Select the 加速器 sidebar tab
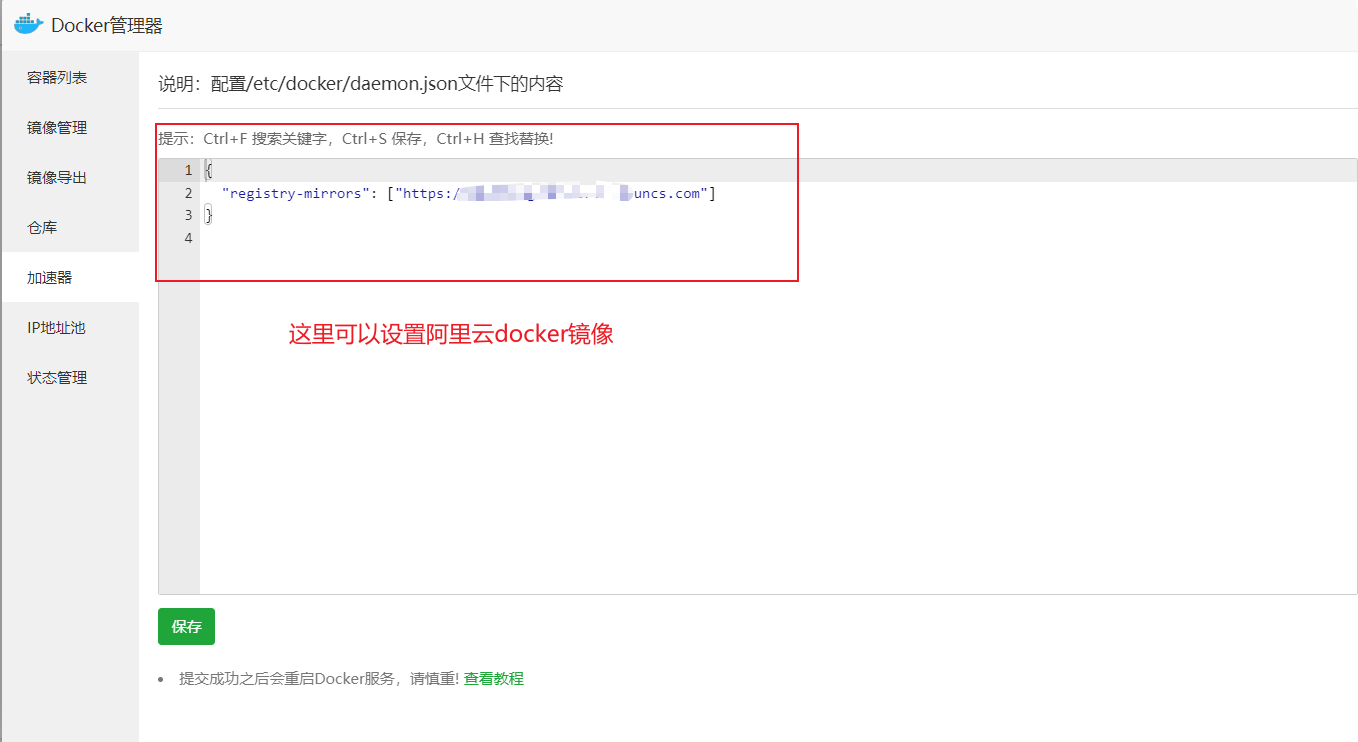This screenshot has height=742, width=1358. pyautogui.click(x=70, y=277)
